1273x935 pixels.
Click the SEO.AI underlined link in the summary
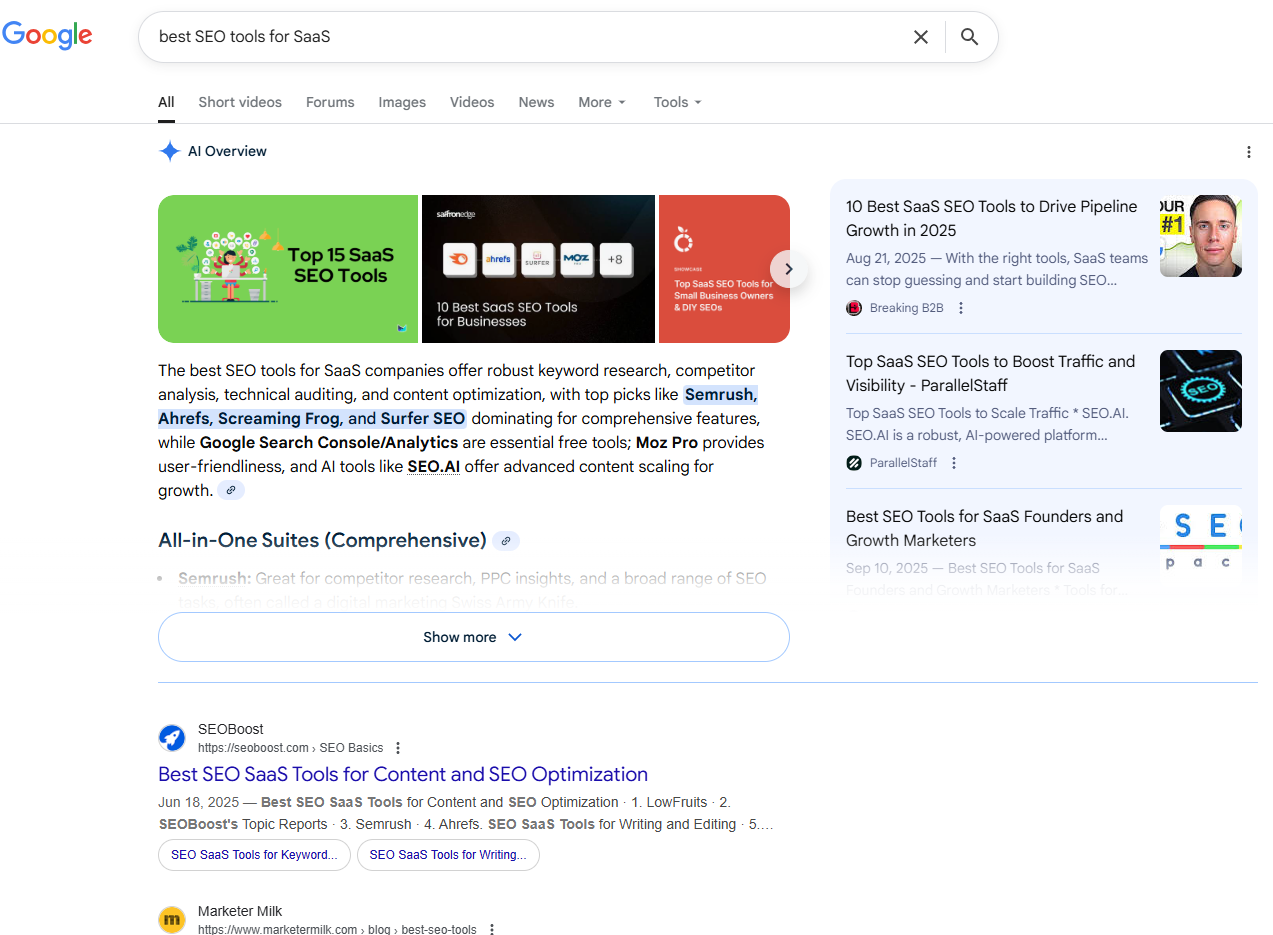[x=433, y=466]
